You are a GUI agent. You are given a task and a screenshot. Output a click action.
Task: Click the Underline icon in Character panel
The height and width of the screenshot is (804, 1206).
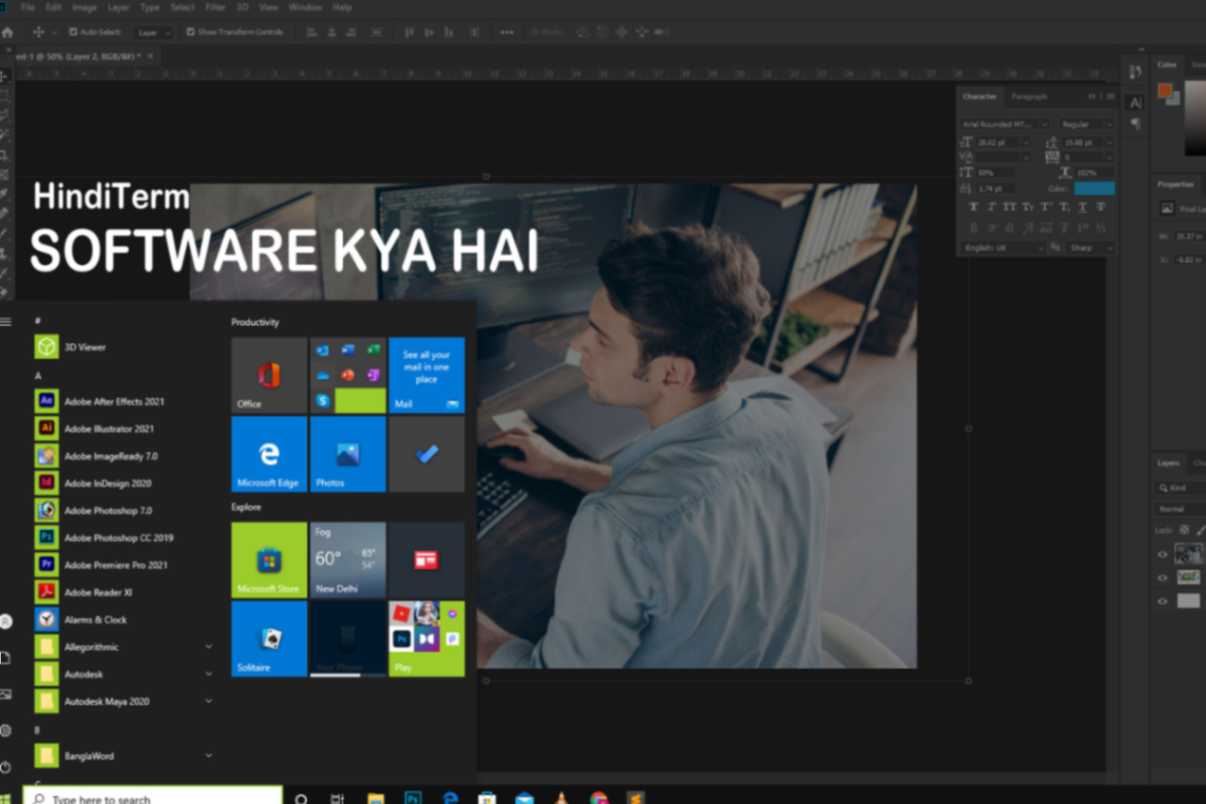(x=1082, y=206)
